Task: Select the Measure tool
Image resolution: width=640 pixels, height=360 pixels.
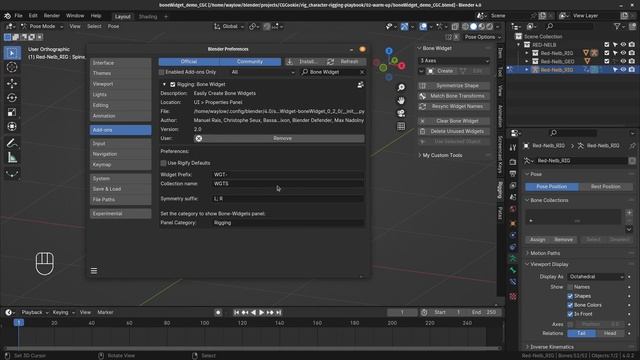Action: click(12, 157)
